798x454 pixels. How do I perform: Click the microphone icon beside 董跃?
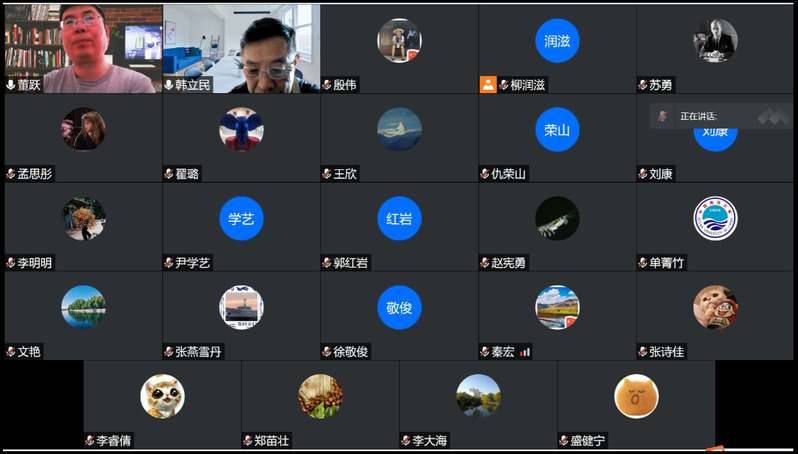click(11, 86)
